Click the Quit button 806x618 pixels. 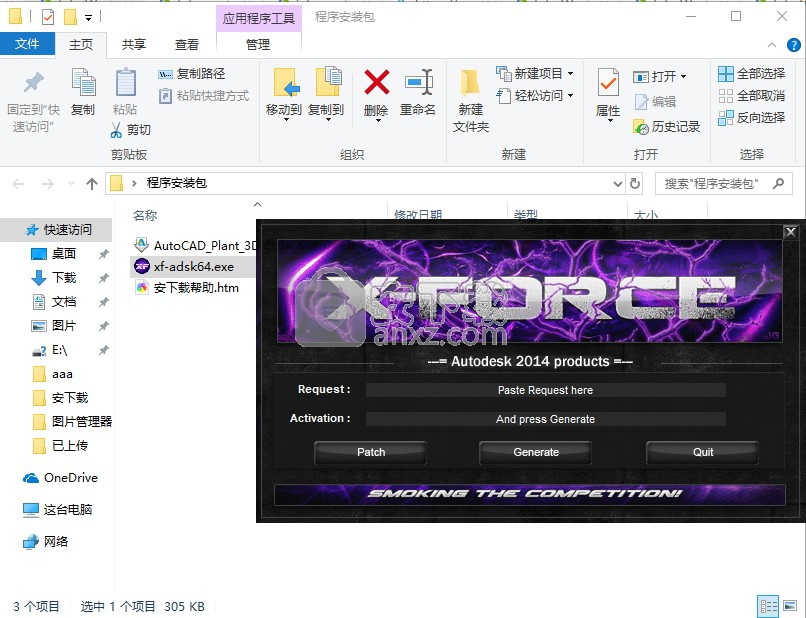pyautogui.click(x=703, y=452)
